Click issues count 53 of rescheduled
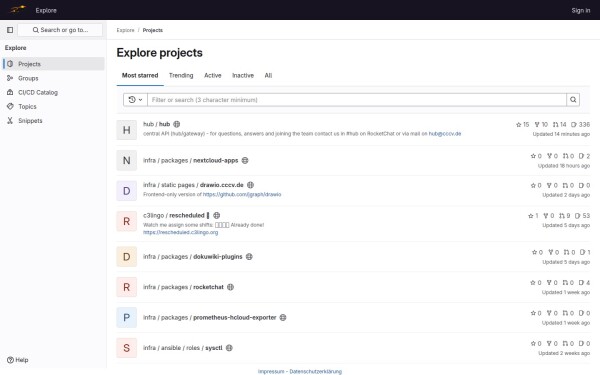This screenshot has height=375, width=600. tap(582, 216)
